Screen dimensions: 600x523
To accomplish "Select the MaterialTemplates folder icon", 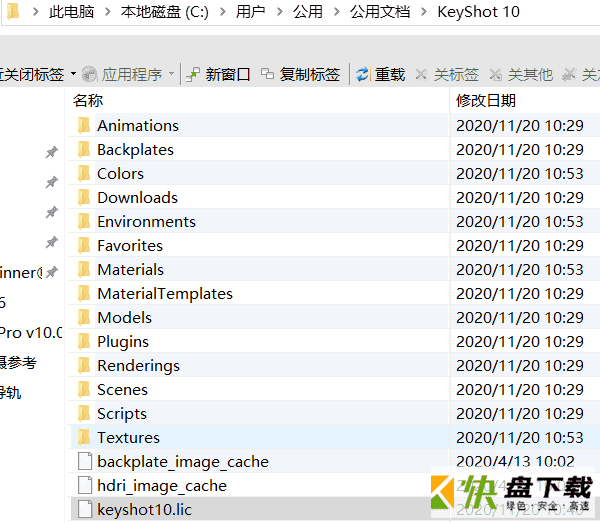I will (84, 293).
